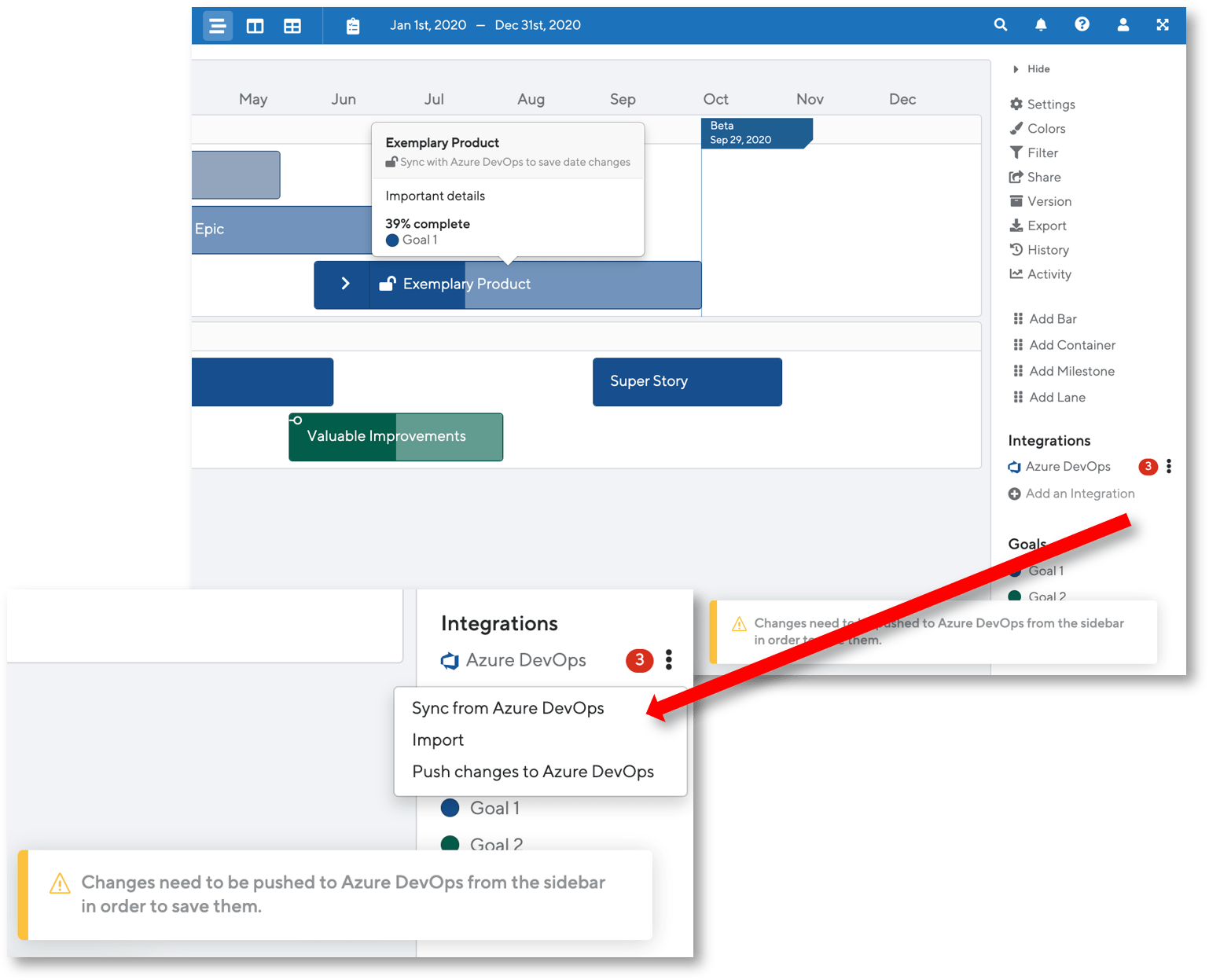
Task: Select the Super Story bar
Action: click(687, 382)
